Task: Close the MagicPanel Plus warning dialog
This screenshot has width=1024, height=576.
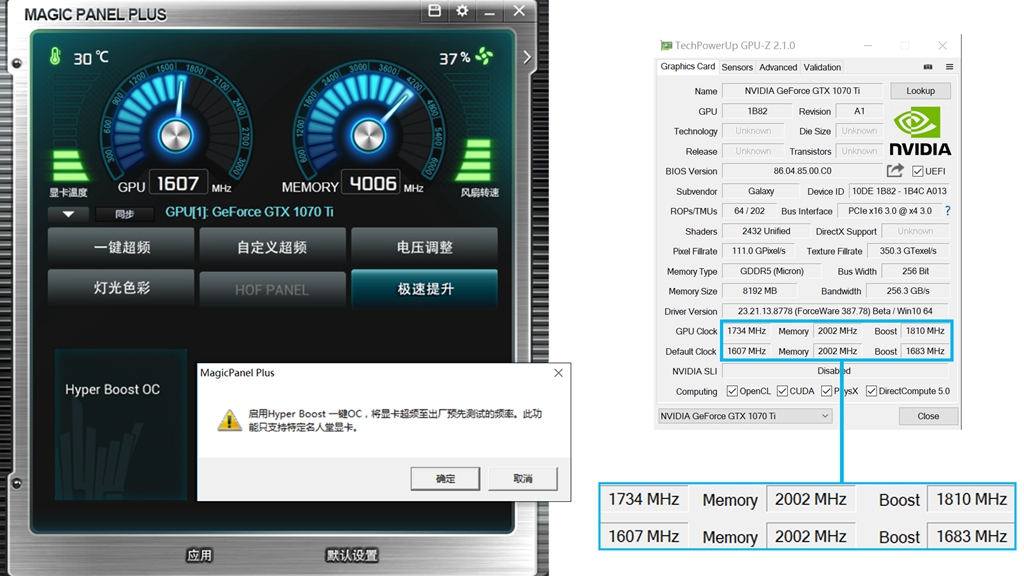Action: tap(558, 373)
